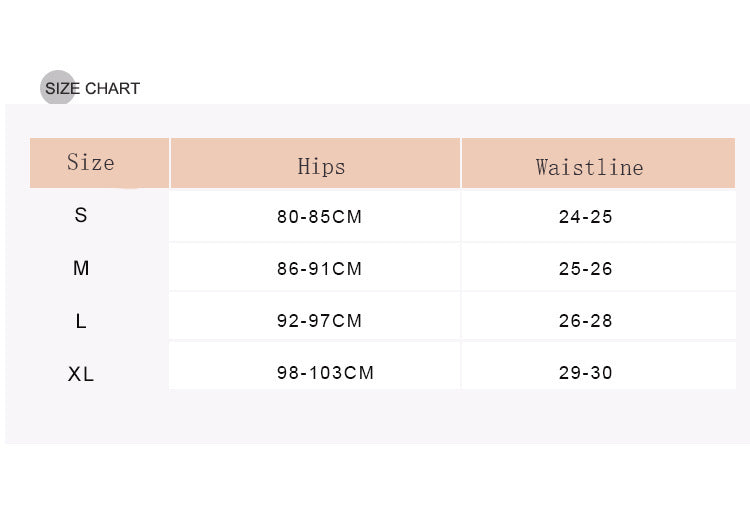Pick the 24-25 waistline cell
Screen dimensions: 750x515
pyautogui.click(x=585, y=217)
